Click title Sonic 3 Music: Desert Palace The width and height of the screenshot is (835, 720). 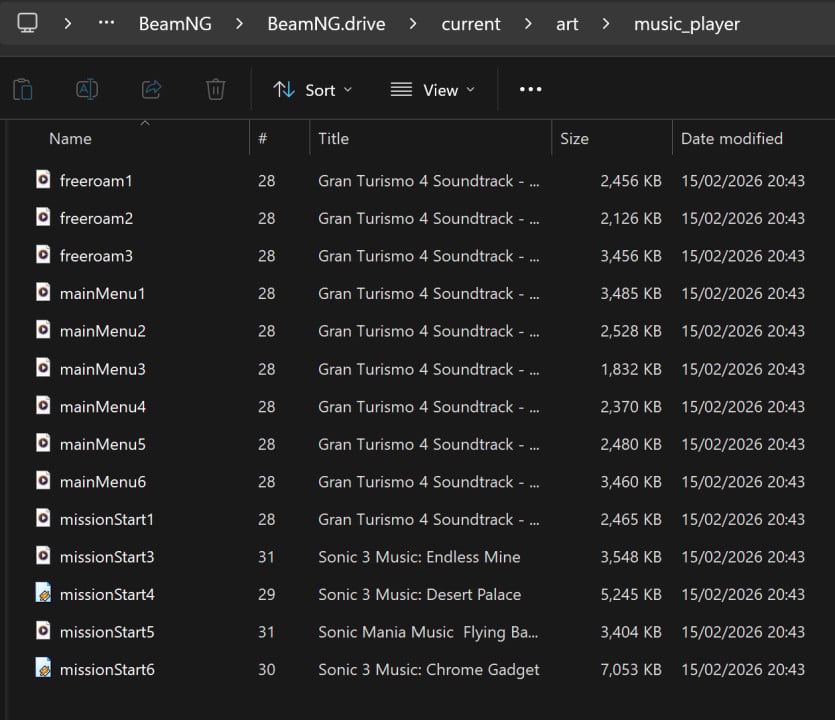420,594
